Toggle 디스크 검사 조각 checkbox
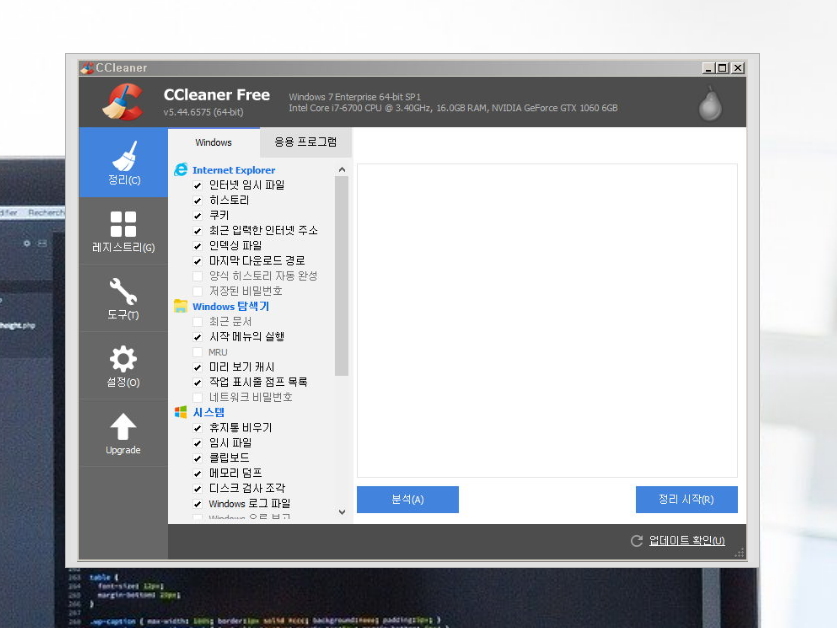The width and height of the screenshot is (837, 628). coord(198,488)
